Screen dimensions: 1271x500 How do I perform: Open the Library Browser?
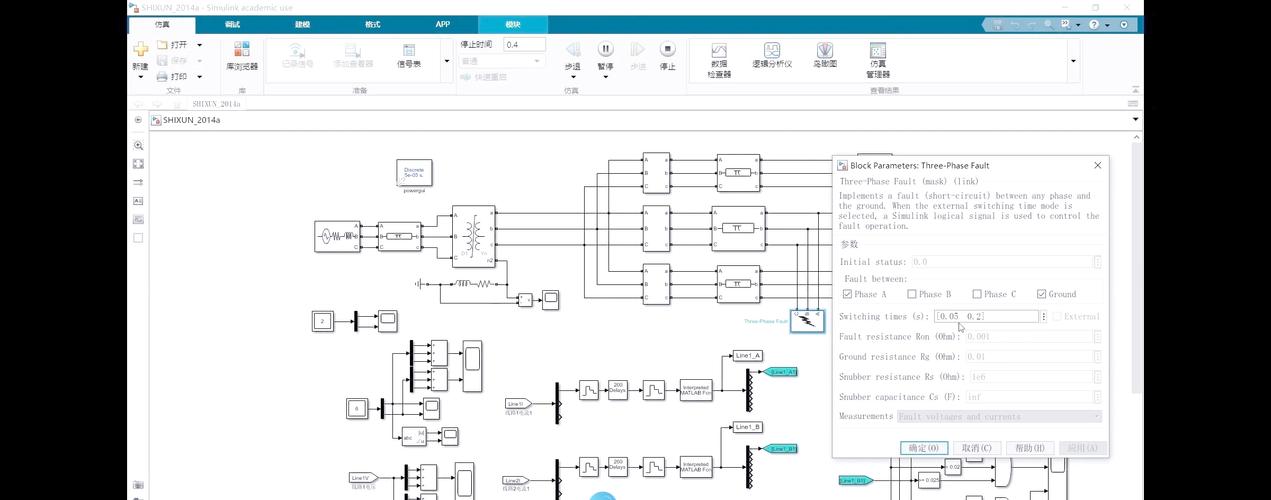pyautogui.click(x=242, y=56)
